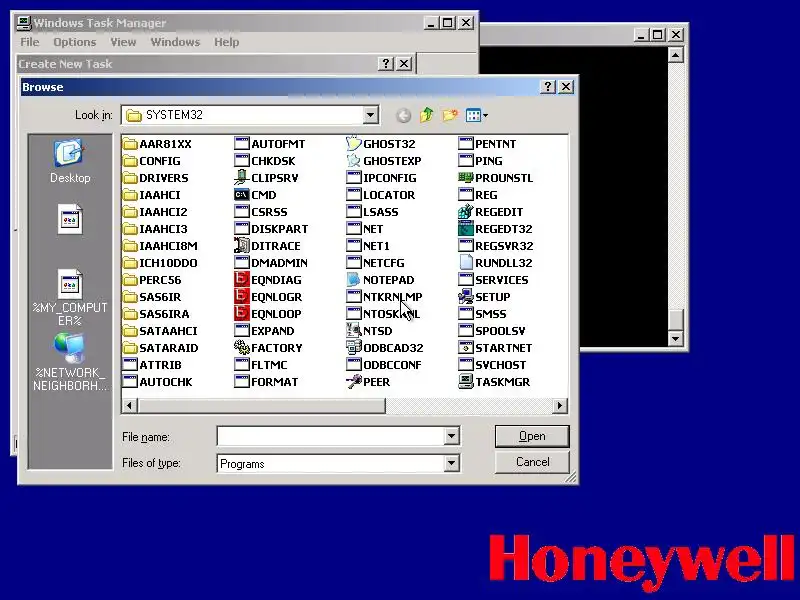
Task: Select the SERVICES file entry
Action: (x=493, y=280)
